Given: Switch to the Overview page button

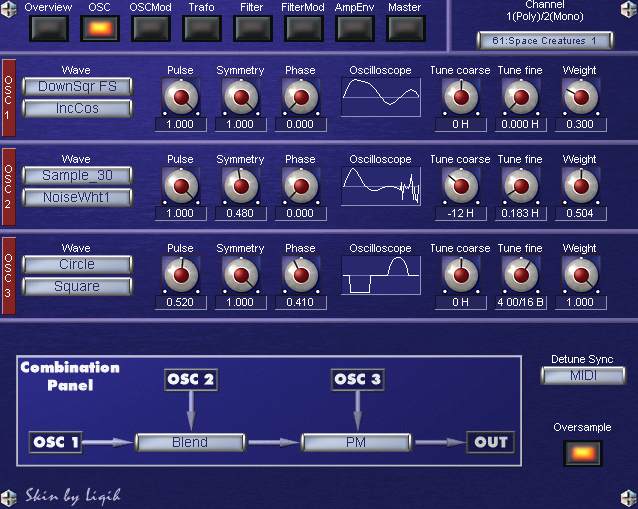Looking at the screenshot, I should tap(47, 28).
